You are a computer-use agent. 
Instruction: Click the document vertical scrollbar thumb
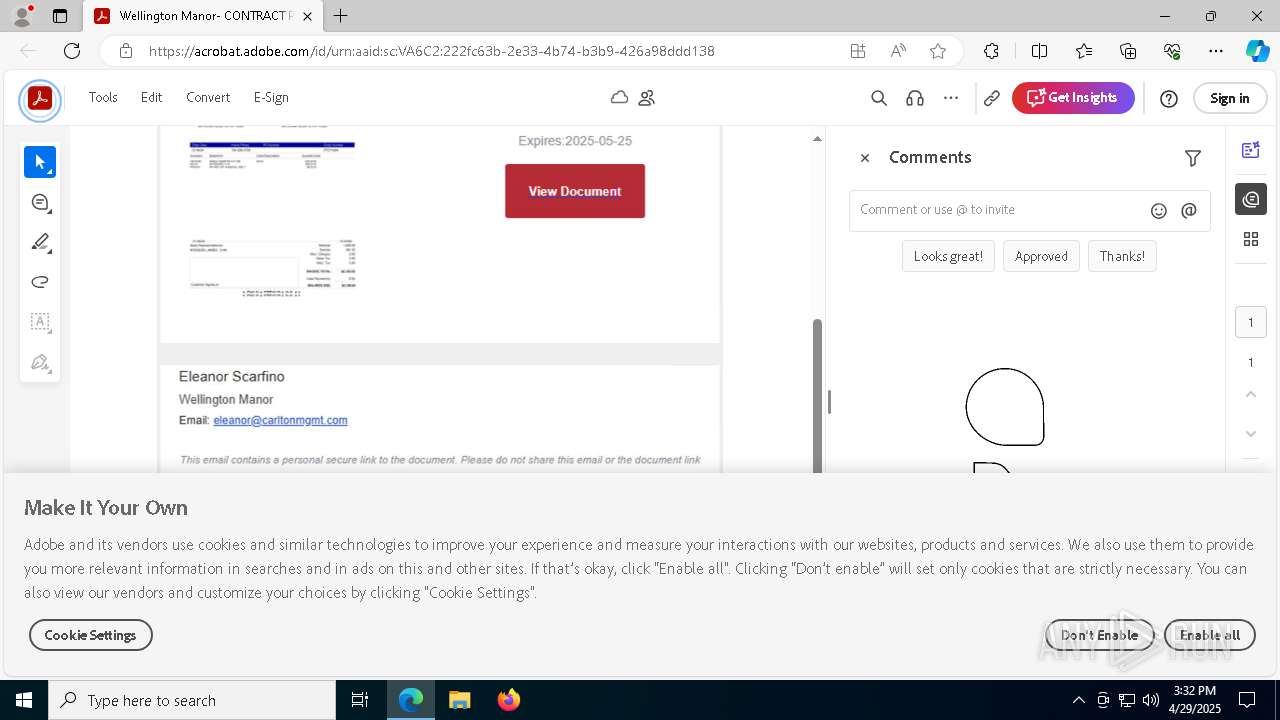click(817, 395)
